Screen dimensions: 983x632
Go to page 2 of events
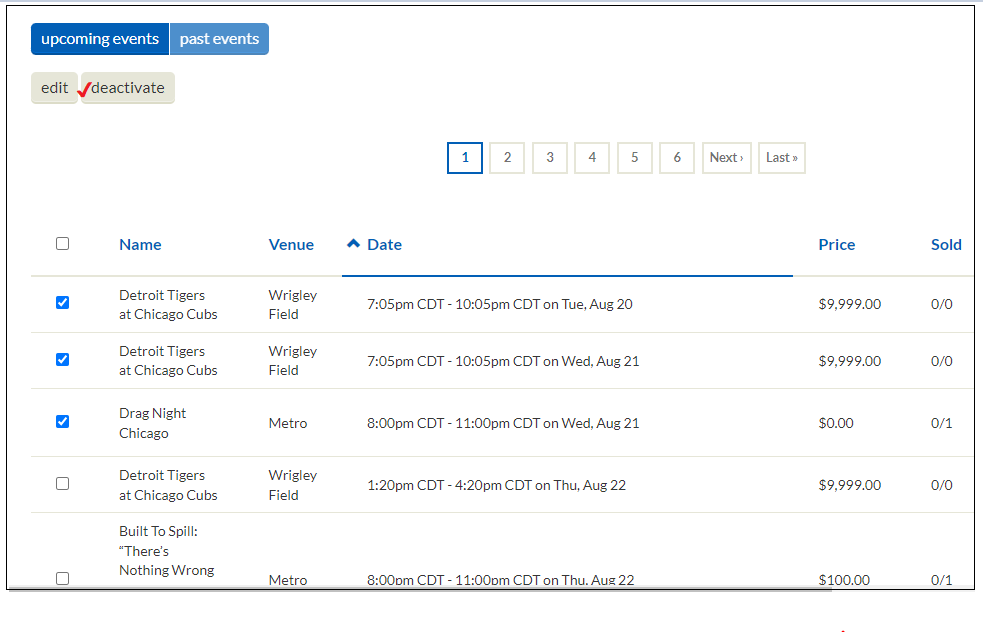[x=507, y=158]
